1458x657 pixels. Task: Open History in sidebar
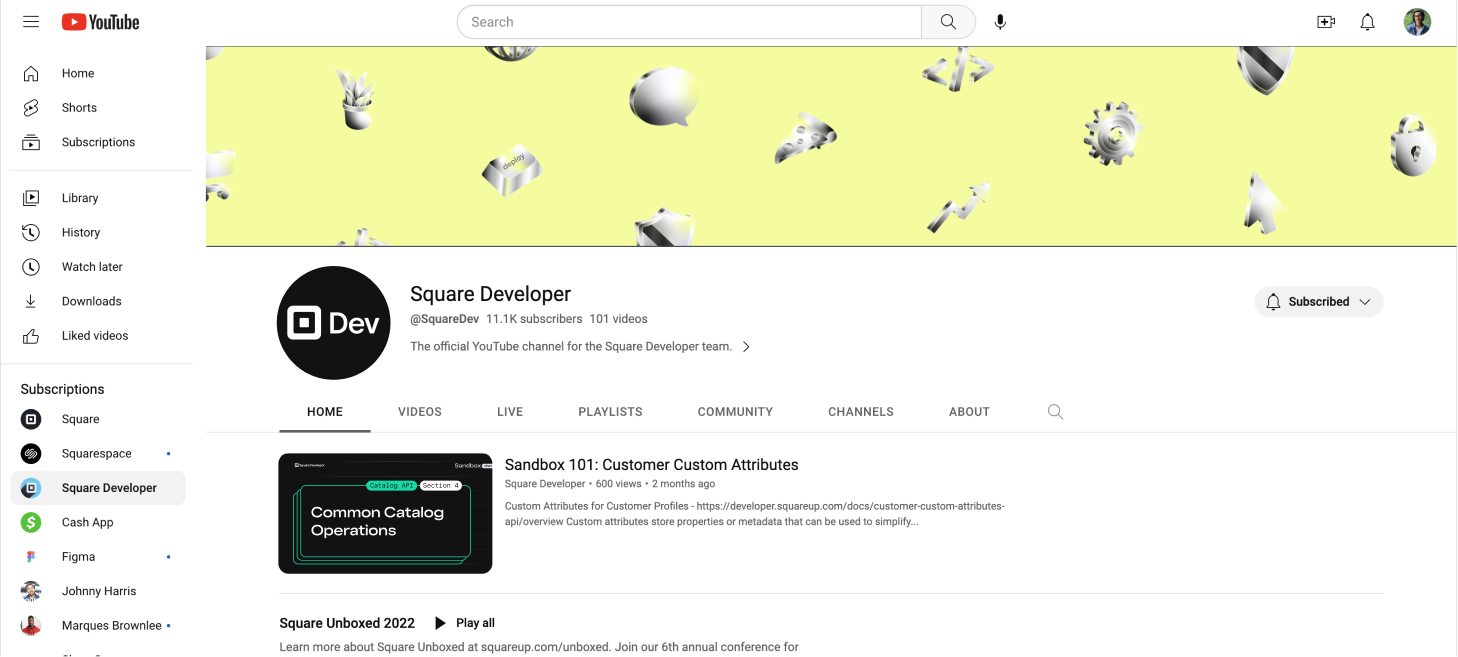[x=97, y=232]
